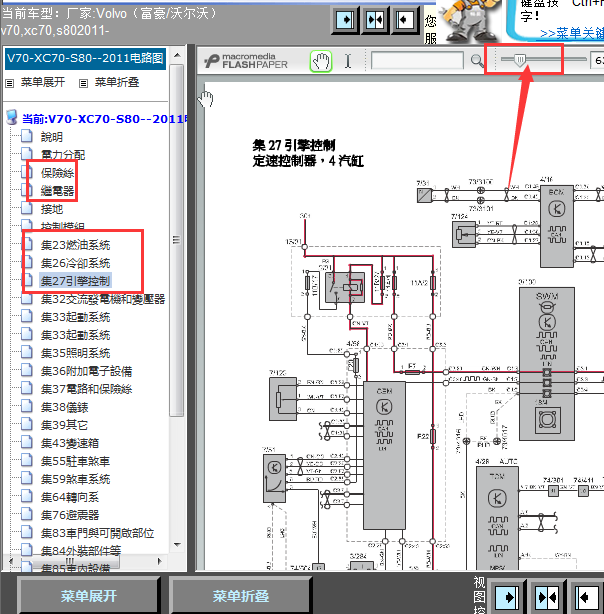Click the SWM module in the diagram

(x=547, y=364)
